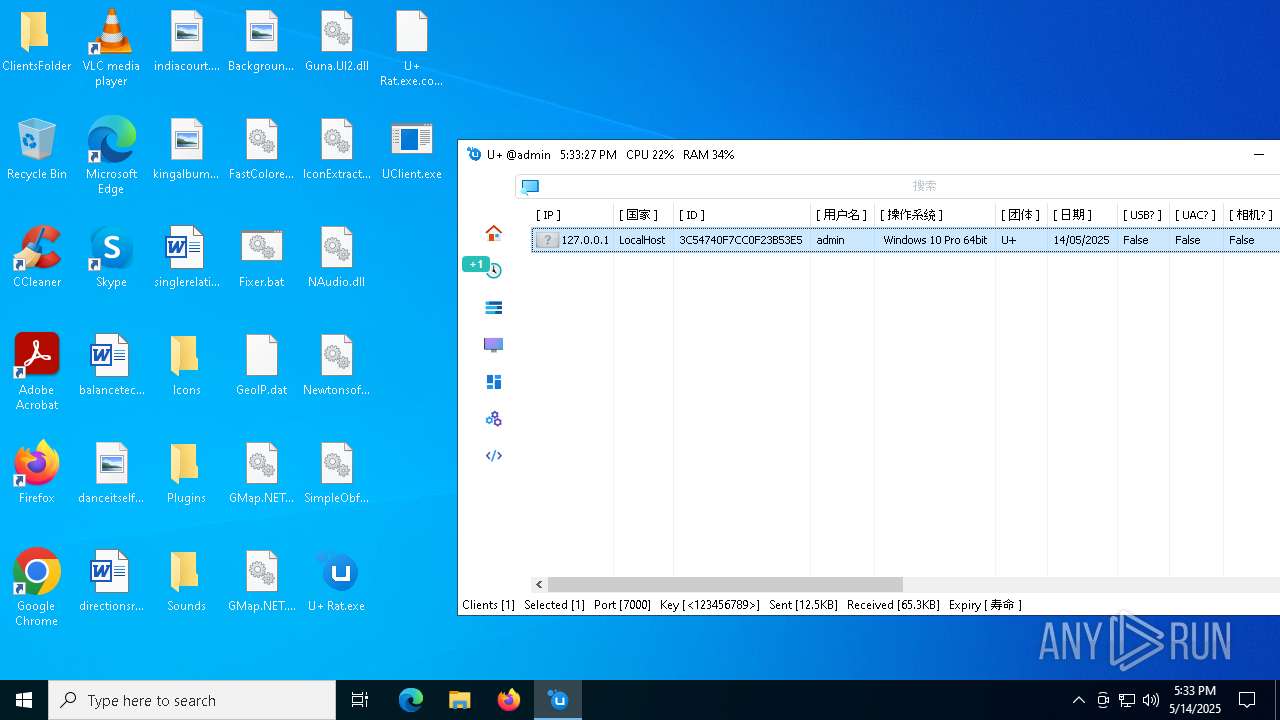
Task: Sort by the [ 用户名 ] column header
Action: (842, 215)
